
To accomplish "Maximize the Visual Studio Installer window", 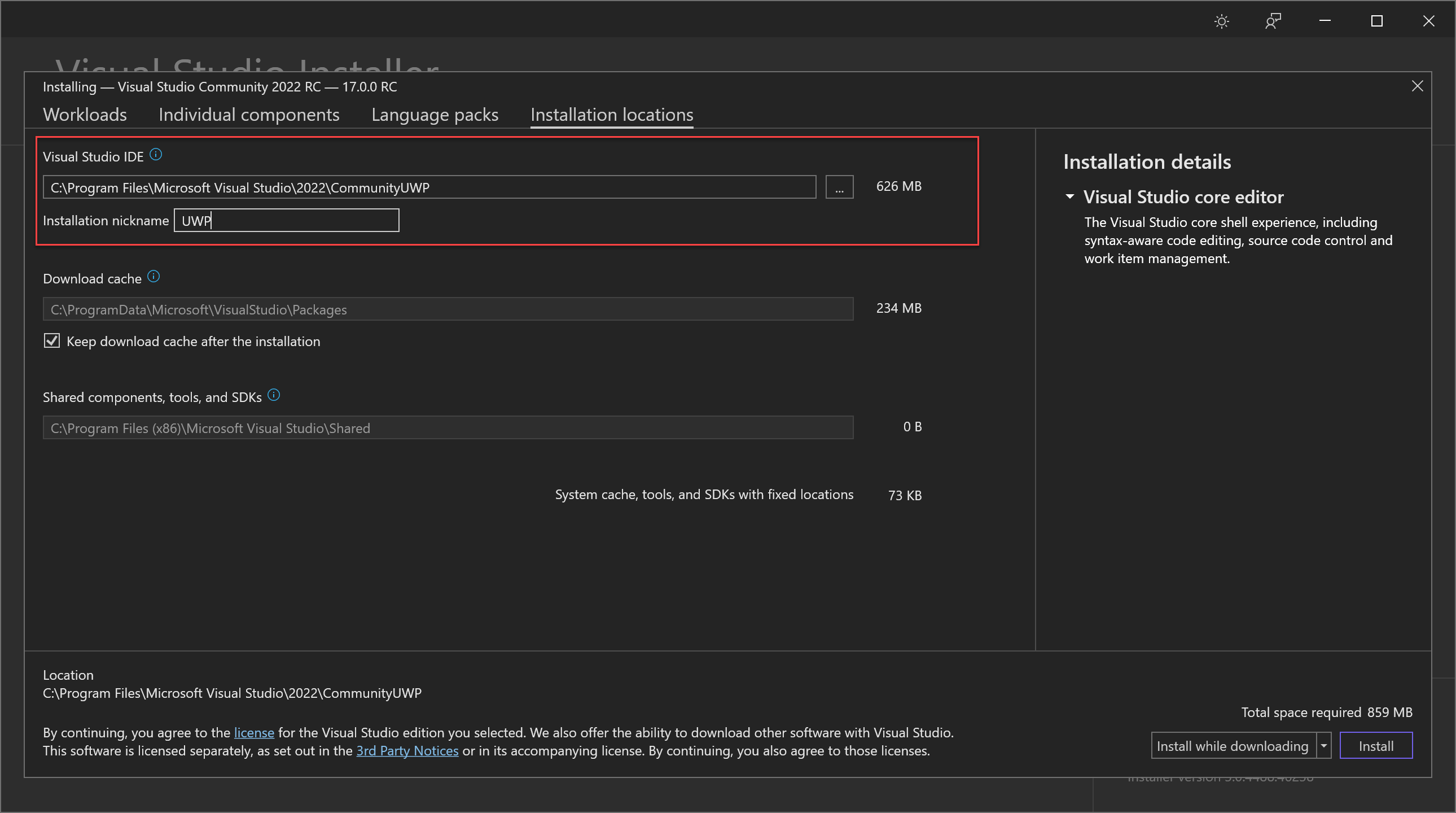I will click(x=1377, y=21).
